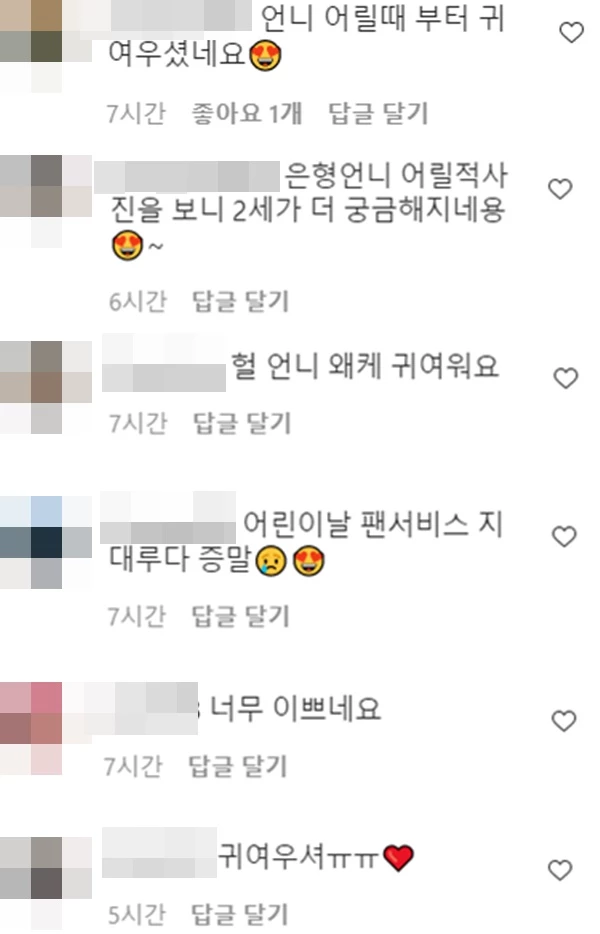Tap heart on '헐 언니 왜케 귀여워요' comment
This screenshot has width=600, height=934.
(565, 378)
